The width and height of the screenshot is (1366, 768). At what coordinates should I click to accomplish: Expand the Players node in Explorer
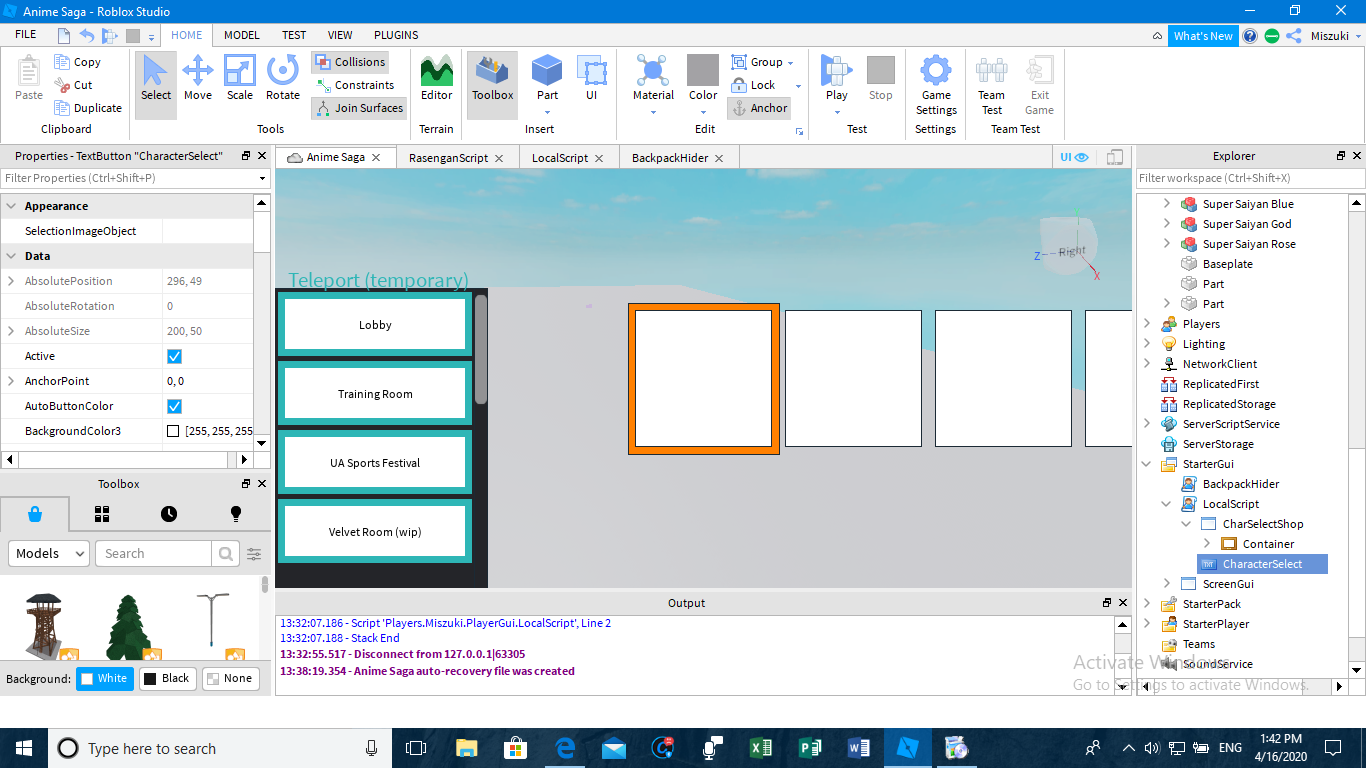tap(1147, 324)
